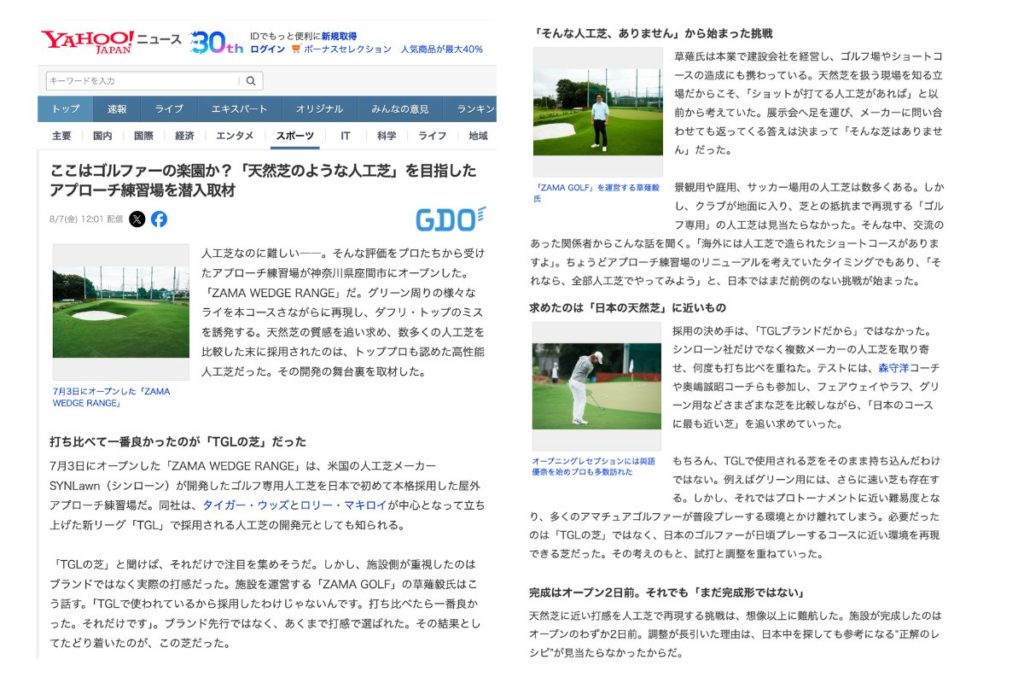Open the 国内 category
This screenshot has width=1024, height=683.
[103, 136]
